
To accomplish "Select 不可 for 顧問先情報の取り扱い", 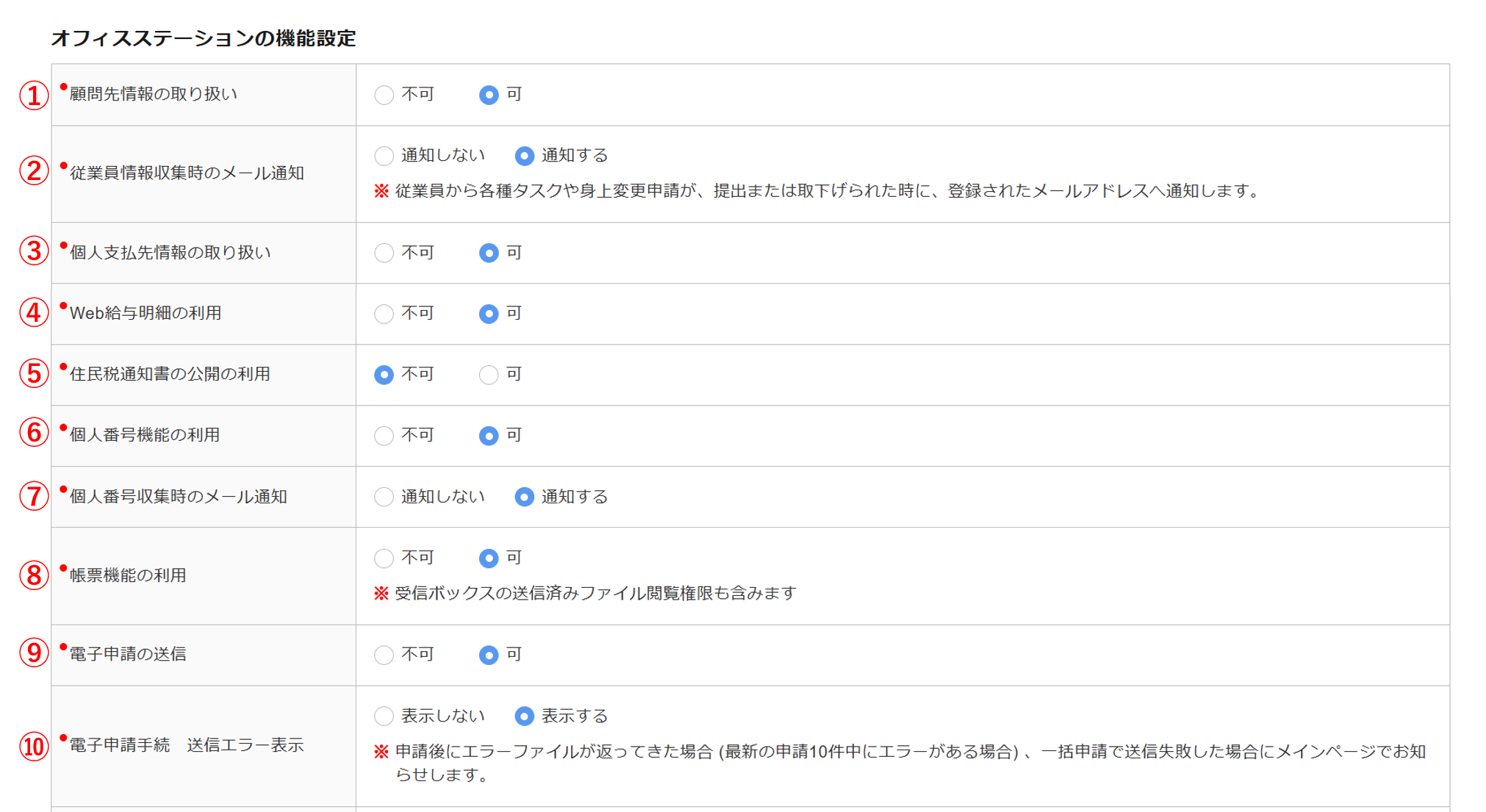I will pos(384,95).
